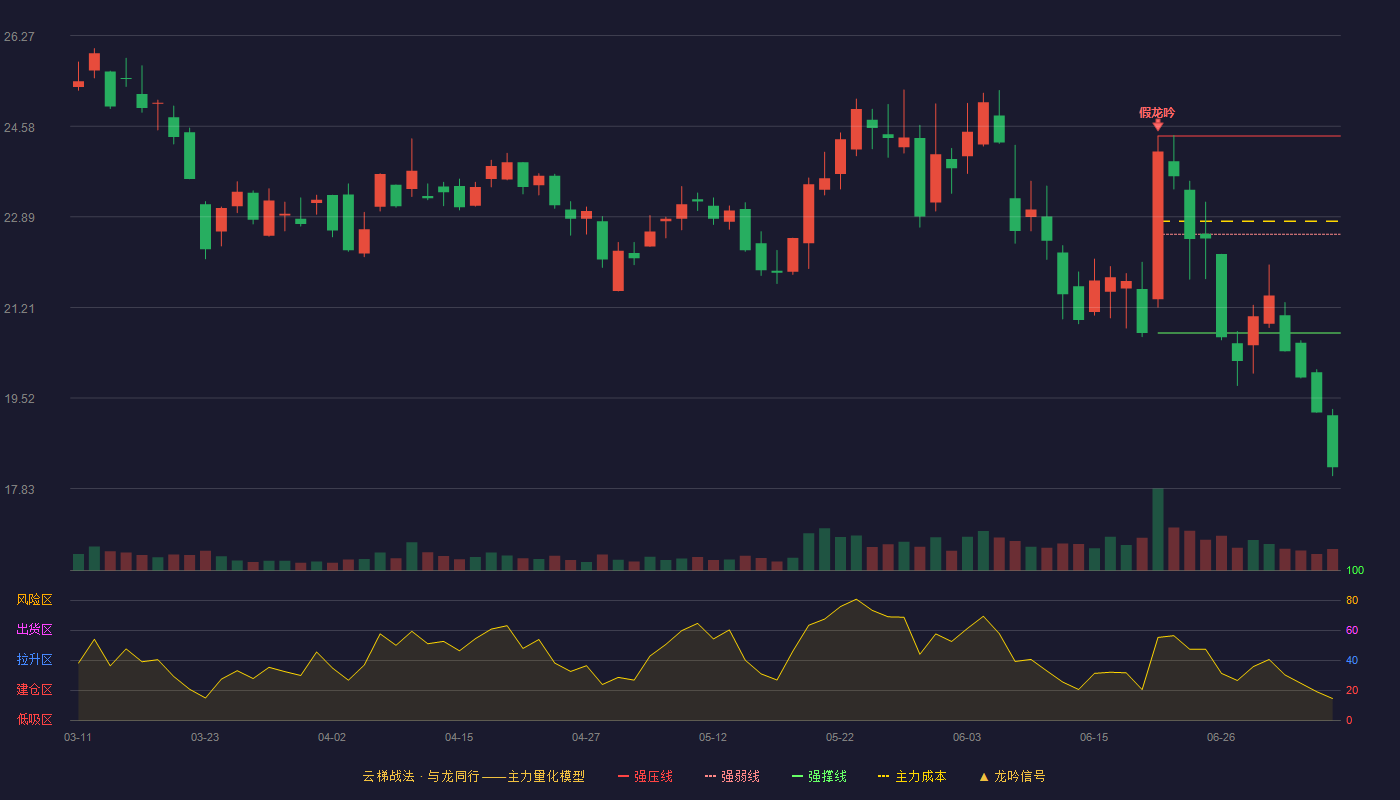Select the 拉升区 zone label
Viewport: 1400px width, 800px height.
[x=35, y=660]
